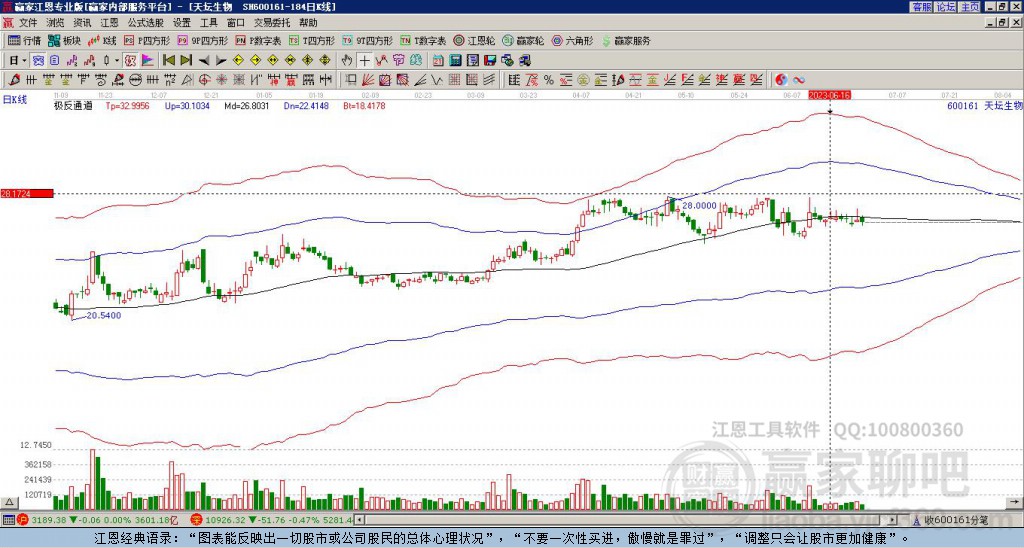The width and height of the screenshot is (1024, 548).
Task: Click the horizontal scrollbar left arrow
Action: (x=359, y=520)
